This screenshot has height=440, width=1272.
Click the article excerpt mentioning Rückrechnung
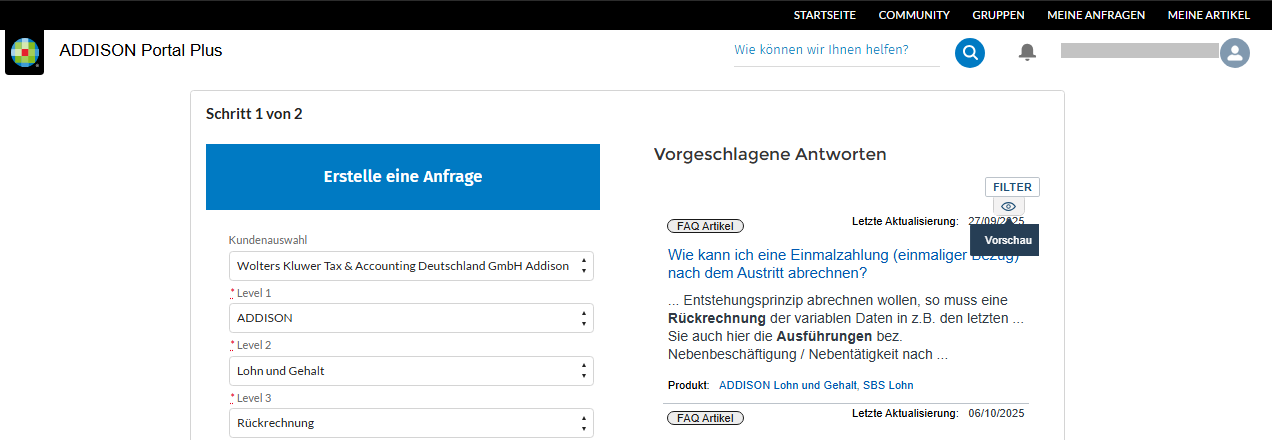pyautogui.click(x=846, y=327)
